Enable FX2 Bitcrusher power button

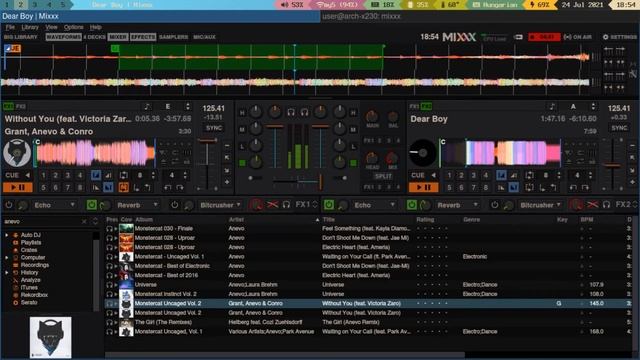pos(494,204)
